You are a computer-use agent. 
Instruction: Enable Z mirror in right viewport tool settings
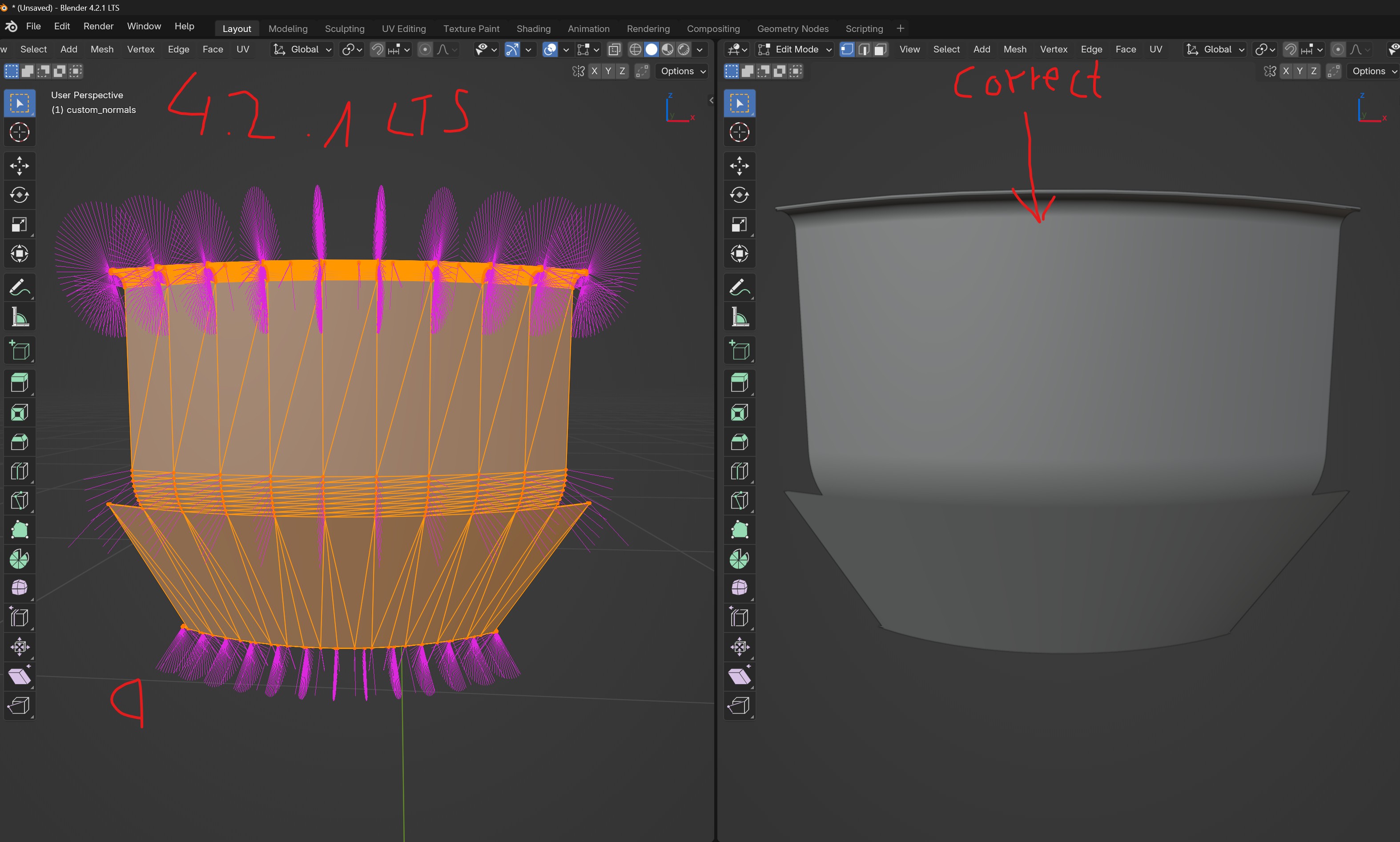(x=1314, y=71)
